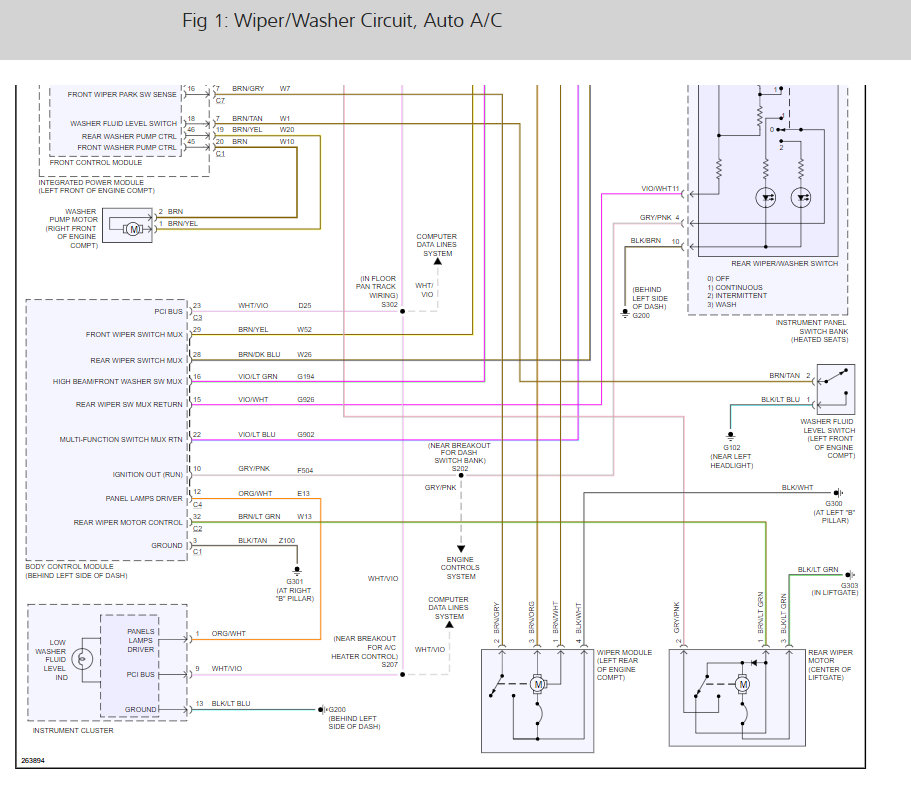This screenshot has height=796, width=911.
Task: Click the G301 ground symbol
Action: point(297,571)
